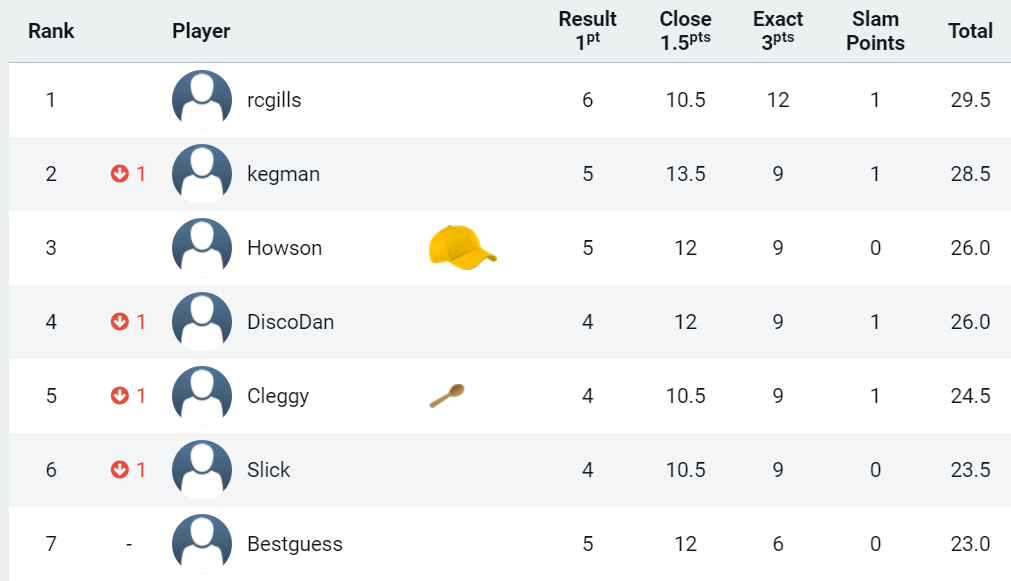This screenshot has height=581, width=1011.
Task: Click the Slam Points column header
Action: point(875,31)
